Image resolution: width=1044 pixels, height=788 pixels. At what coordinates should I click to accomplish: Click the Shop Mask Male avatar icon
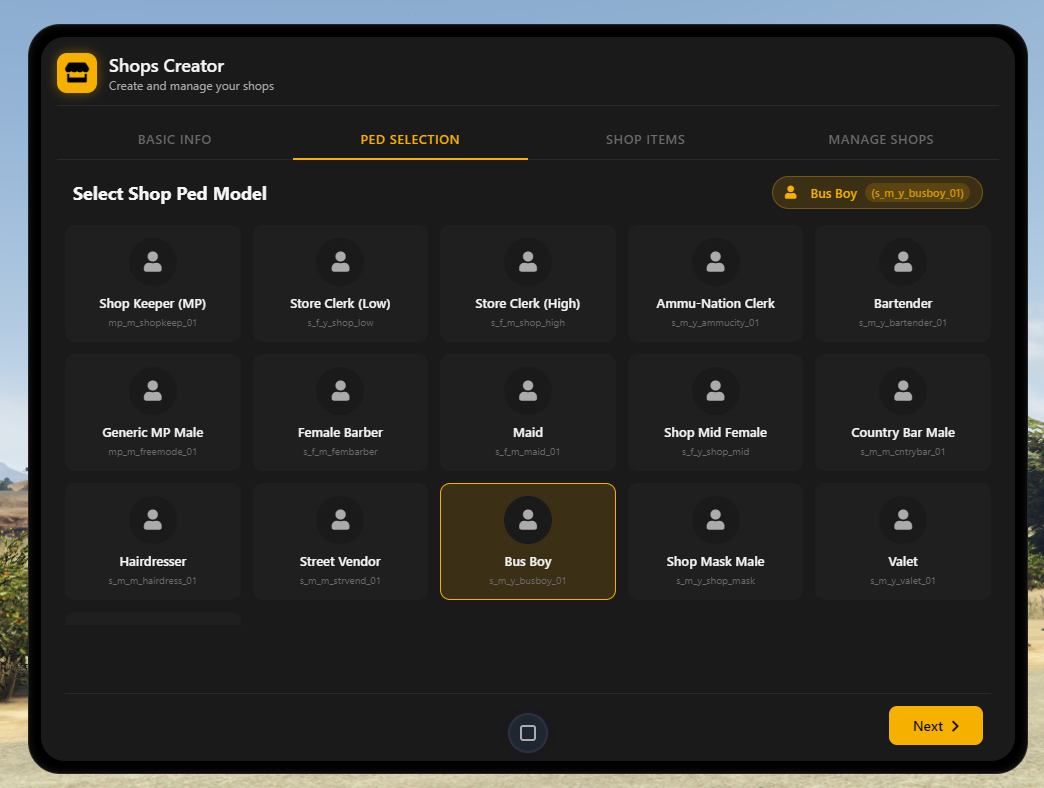pos(715,520)
